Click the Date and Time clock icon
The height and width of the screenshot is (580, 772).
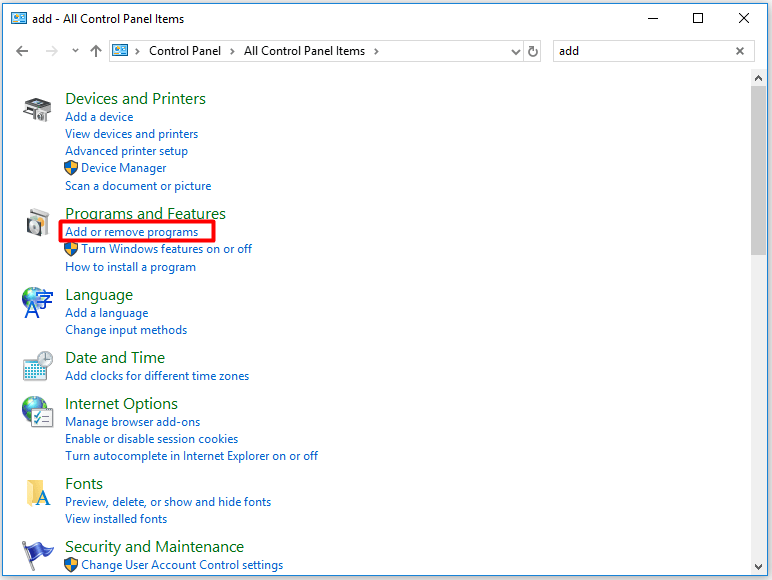point(37,366)
